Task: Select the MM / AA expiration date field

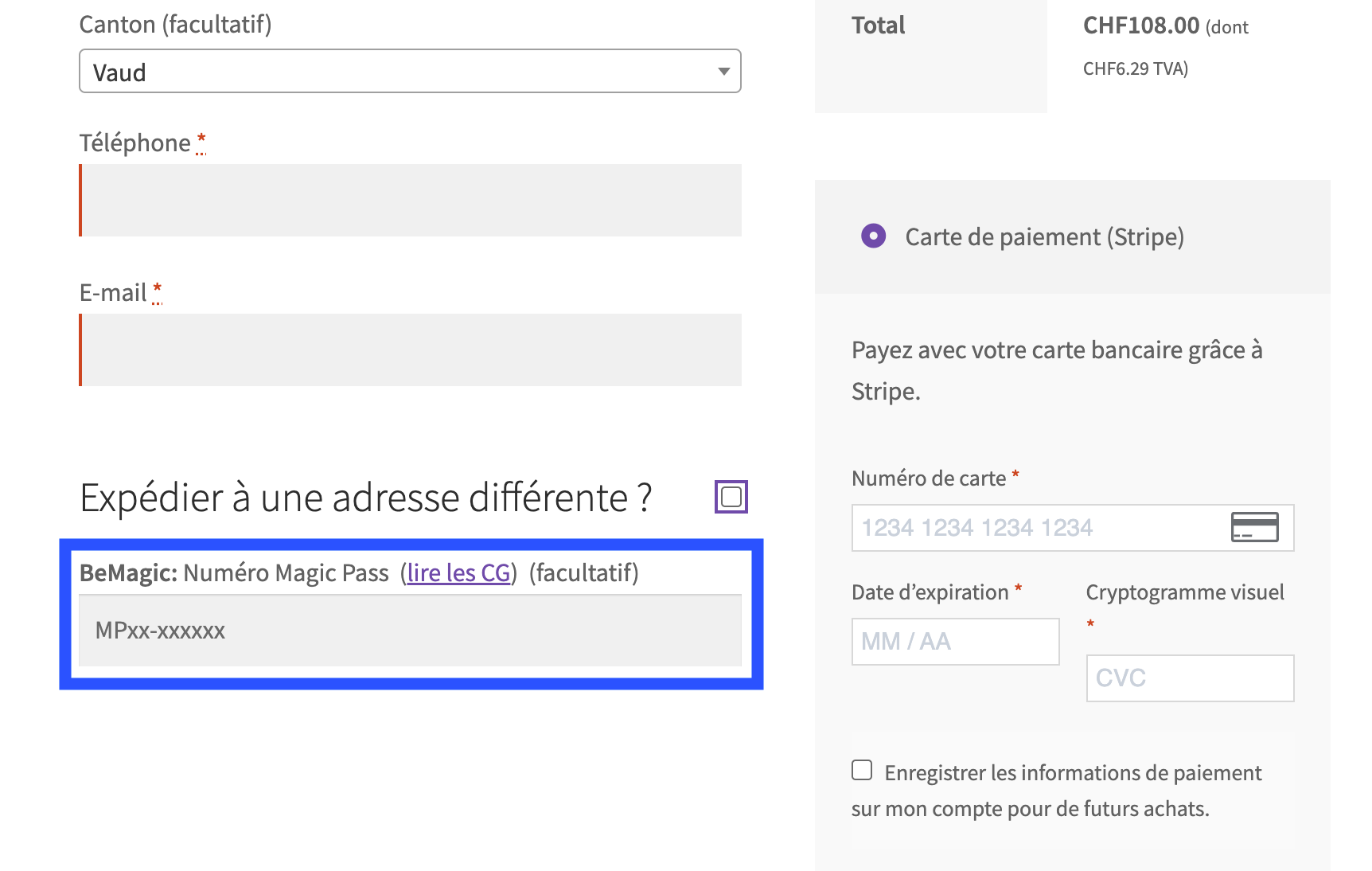Action: click(955, 642)
